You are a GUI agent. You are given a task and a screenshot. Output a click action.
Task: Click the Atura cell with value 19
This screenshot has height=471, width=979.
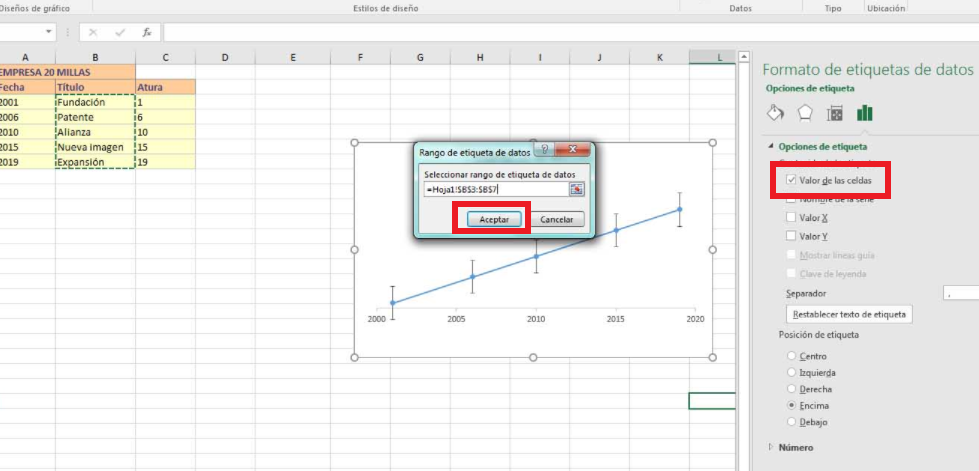click(x=165, y=162)
